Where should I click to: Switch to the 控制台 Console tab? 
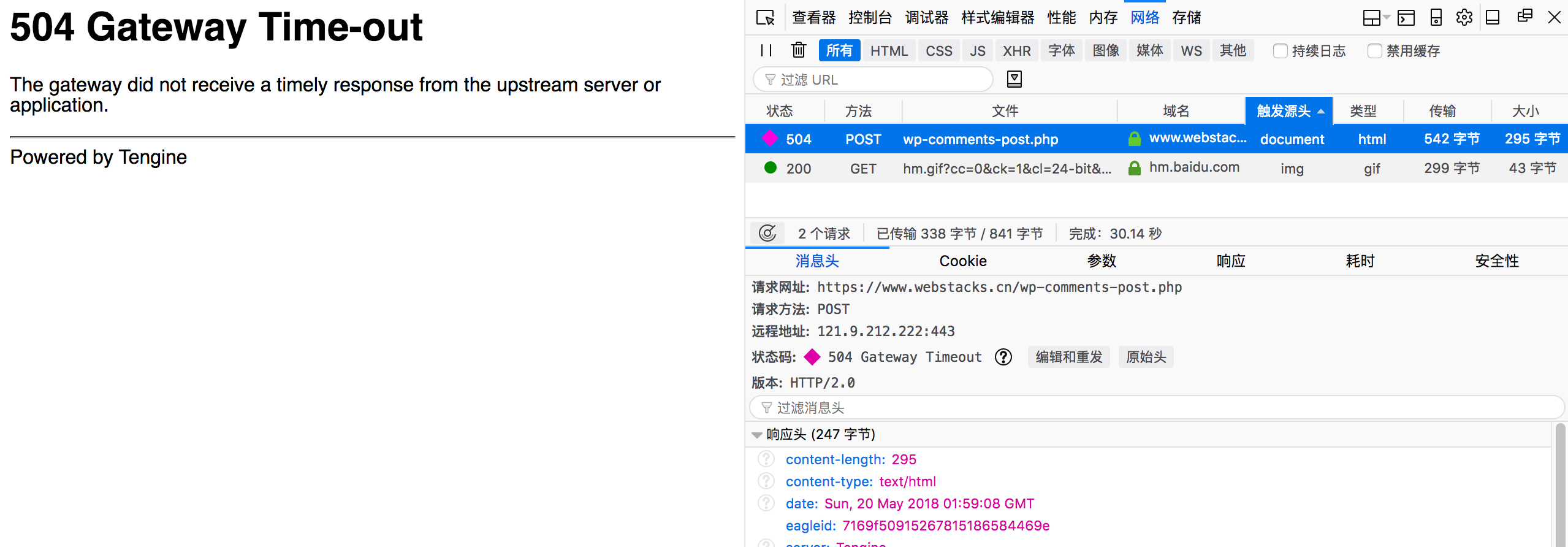(870, 18)
